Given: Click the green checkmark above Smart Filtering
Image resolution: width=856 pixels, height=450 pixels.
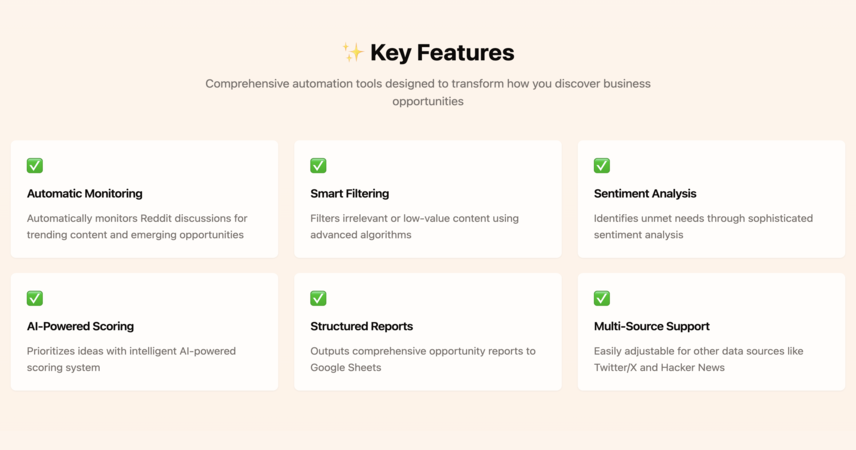Looking at the screenshot, I should [x=318, y=165].
